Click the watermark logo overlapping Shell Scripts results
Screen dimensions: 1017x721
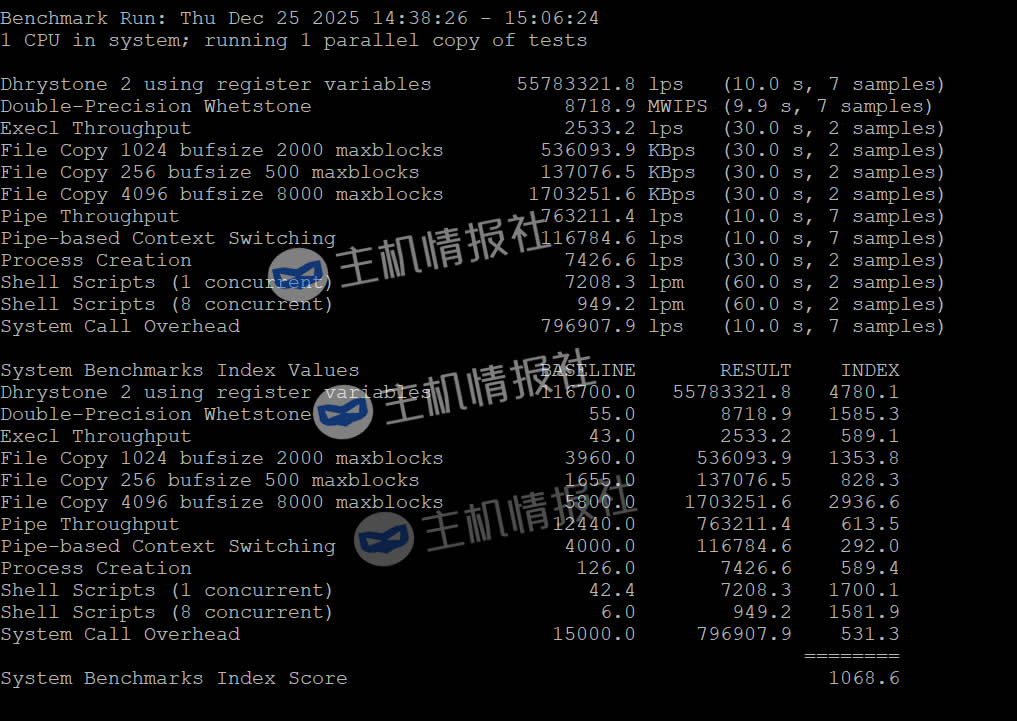[297, 276]
